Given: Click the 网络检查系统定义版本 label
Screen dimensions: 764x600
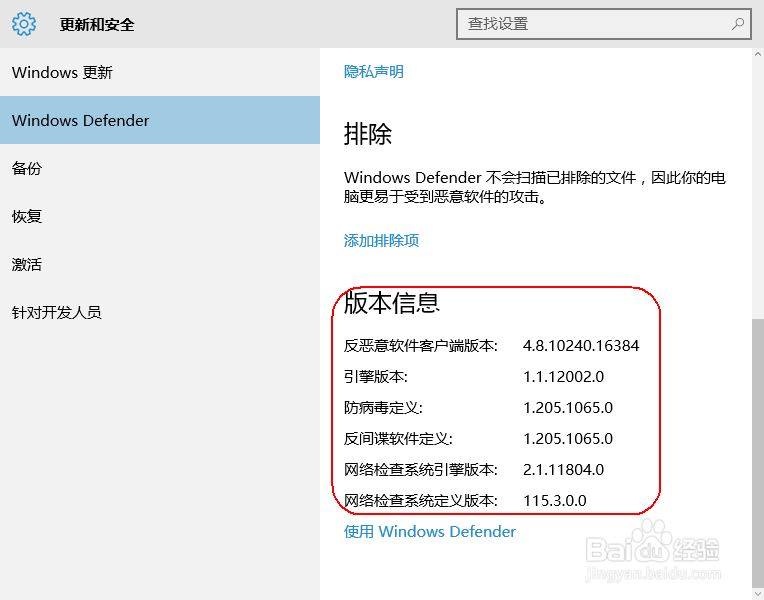Looking at the screenshot, I should [x=420, y=501].
